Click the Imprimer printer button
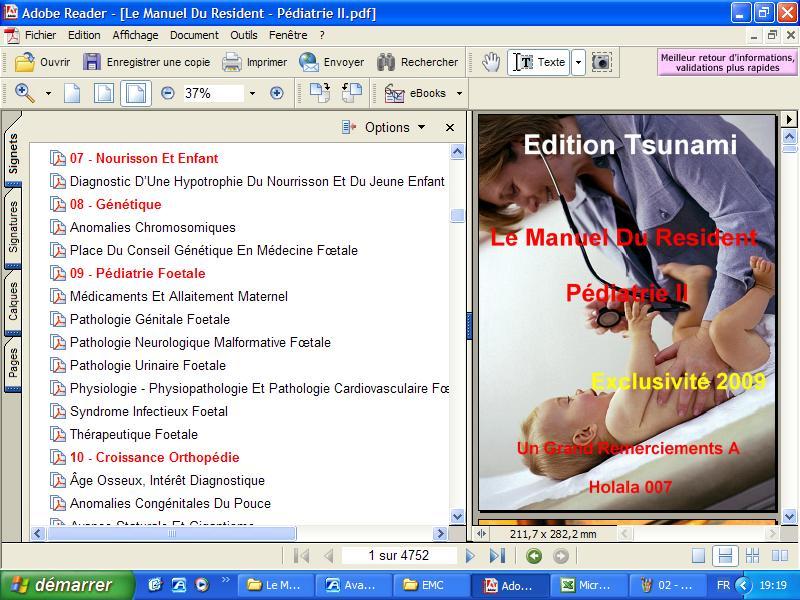 254,62
